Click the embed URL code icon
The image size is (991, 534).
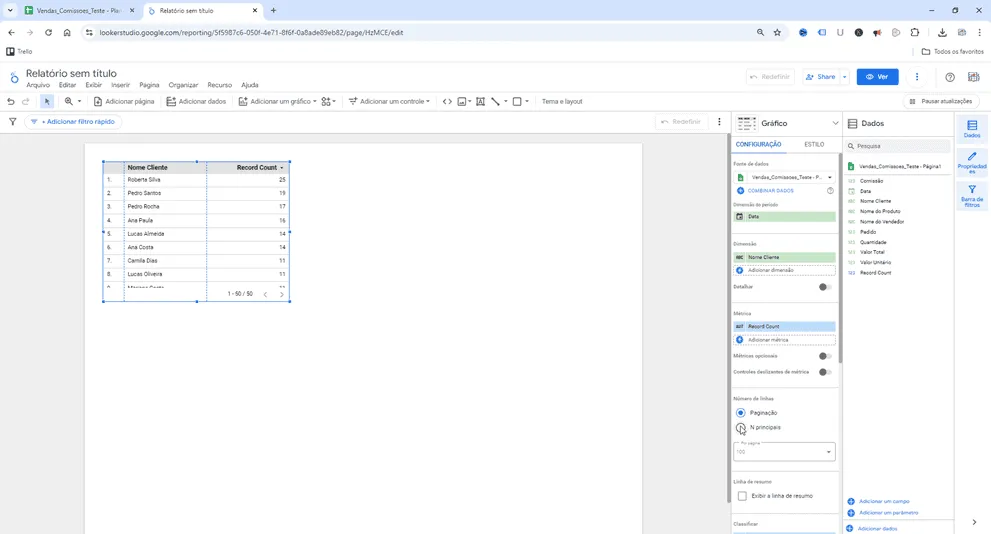(x=447, y=102)
